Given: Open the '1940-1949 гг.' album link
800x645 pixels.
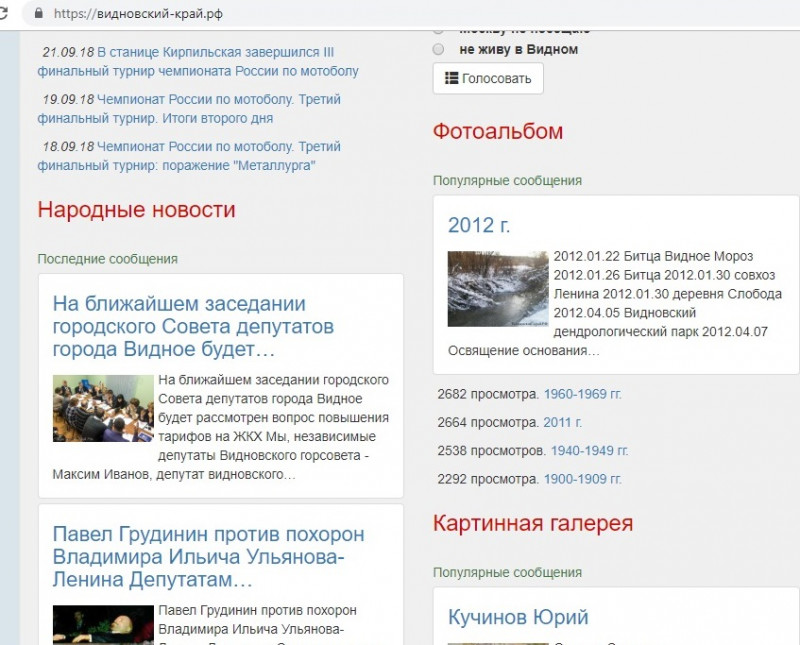Looking at the screenshot, I should [x=589, y=451].
